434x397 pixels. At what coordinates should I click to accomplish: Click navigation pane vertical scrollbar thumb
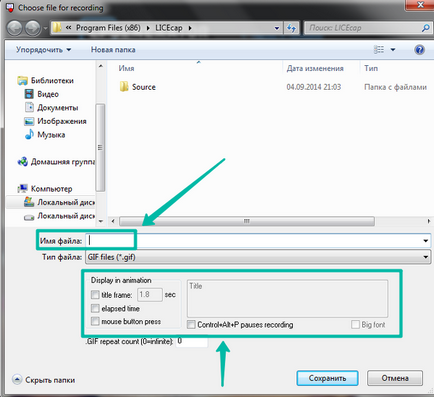(x=100, y=147)
